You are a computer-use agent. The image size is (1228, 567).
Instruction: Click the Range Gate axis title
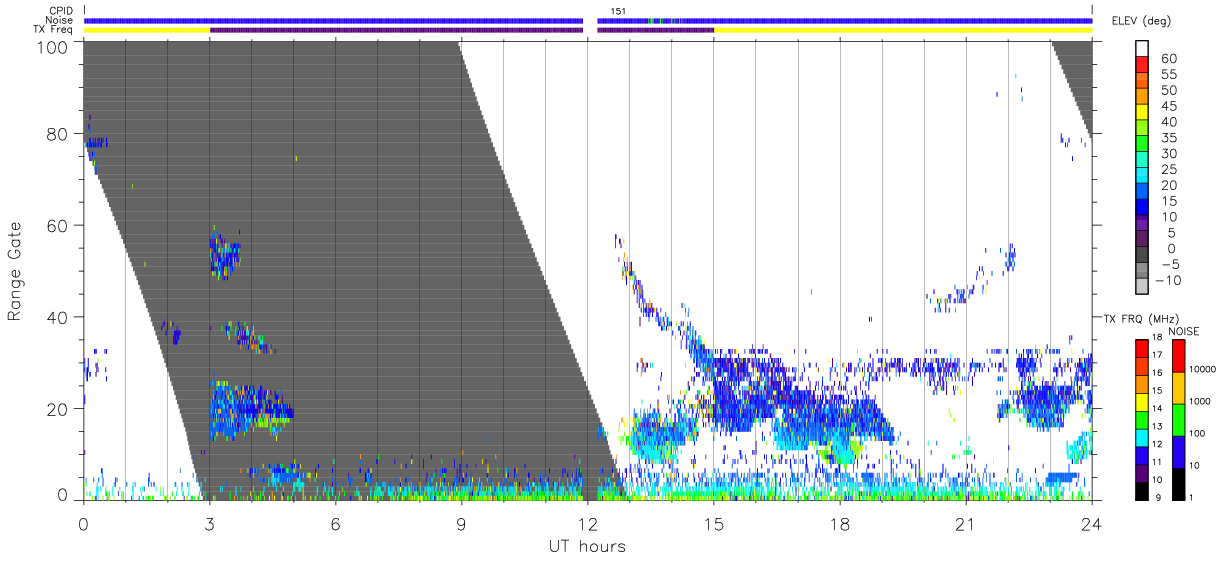15,271
